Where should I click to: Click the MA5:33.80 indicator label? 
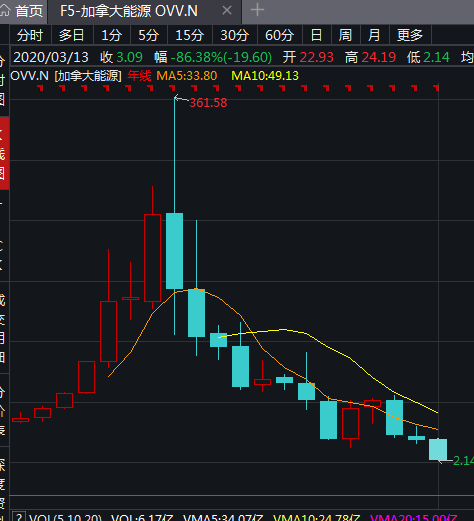click(187, 76)
